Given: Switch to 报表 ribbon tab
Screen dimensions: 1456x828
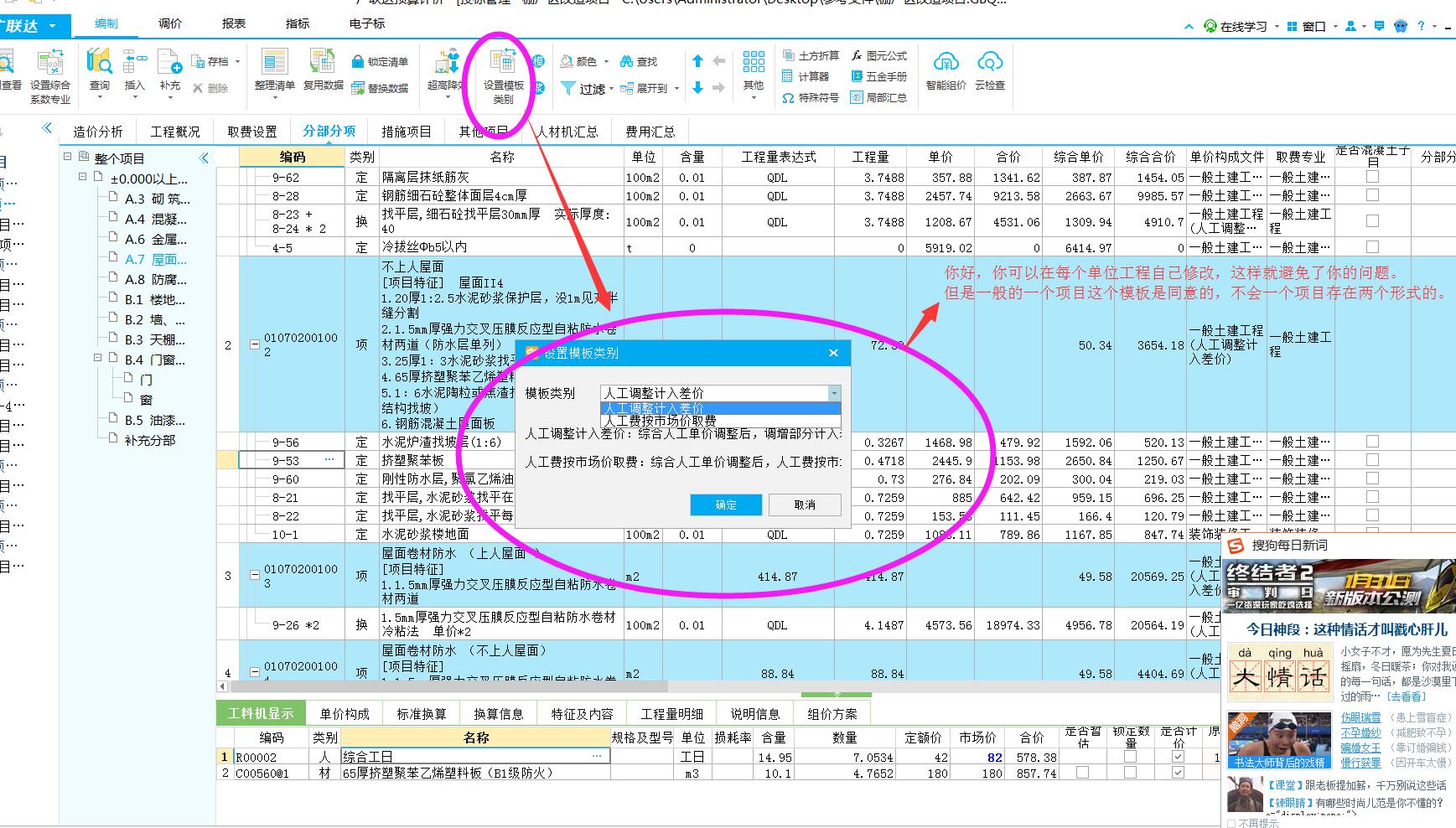Looking at the screenshot, I should [234, 23].
